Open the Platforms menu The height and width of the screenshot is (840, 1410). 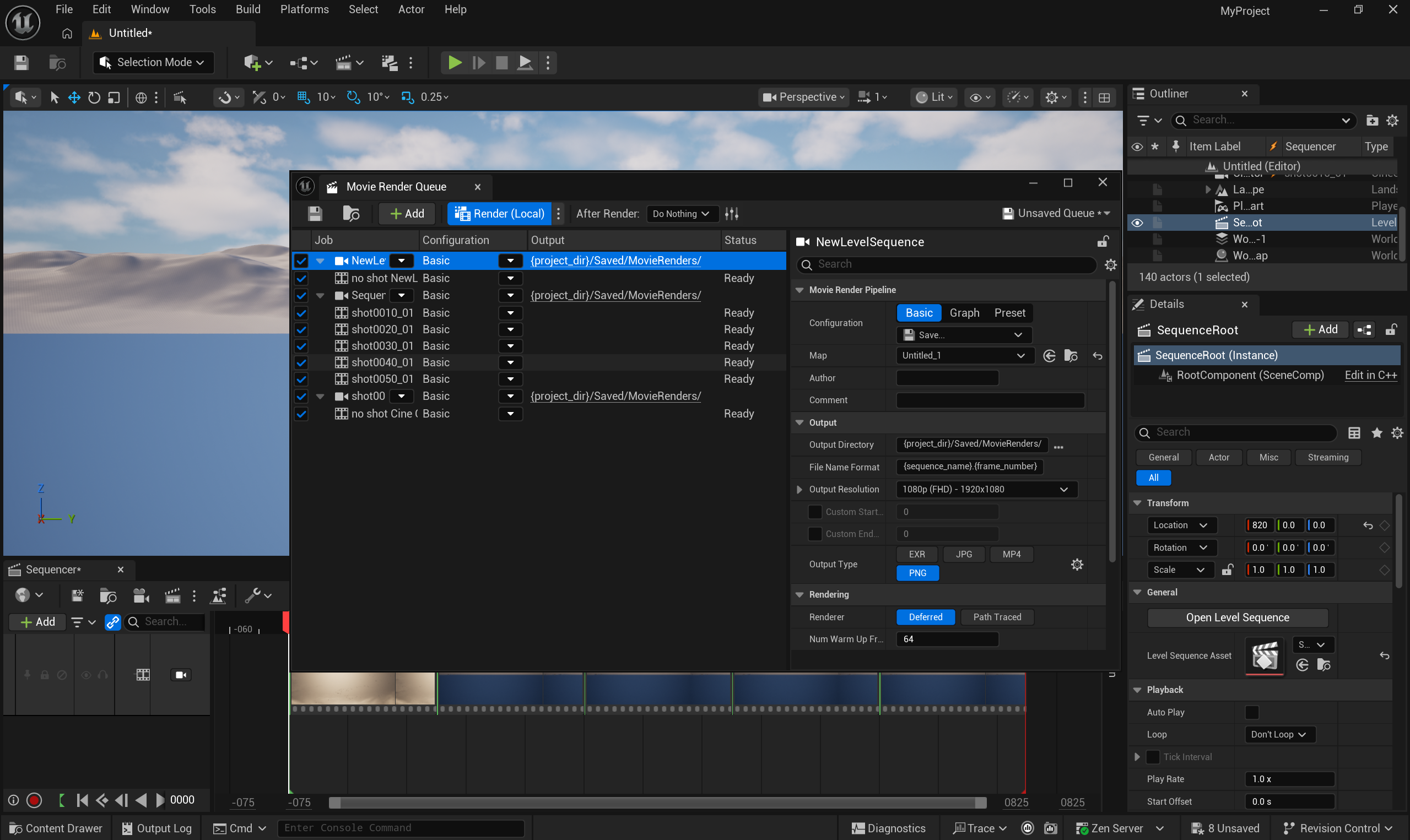[305, 9]
